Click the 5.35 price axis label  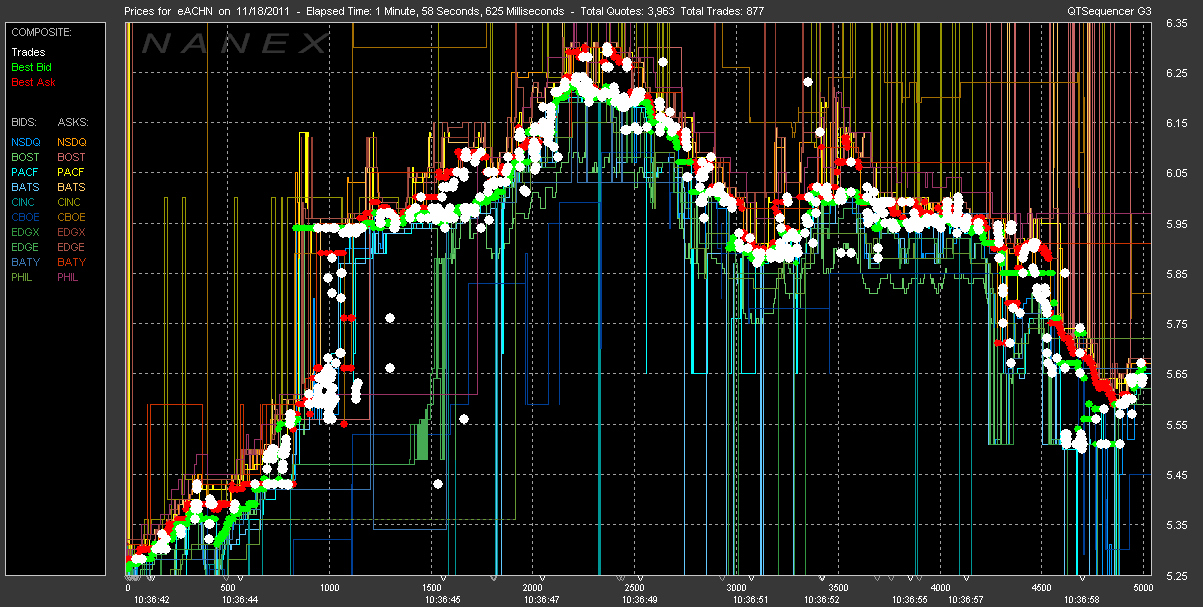coord(1177,524)
